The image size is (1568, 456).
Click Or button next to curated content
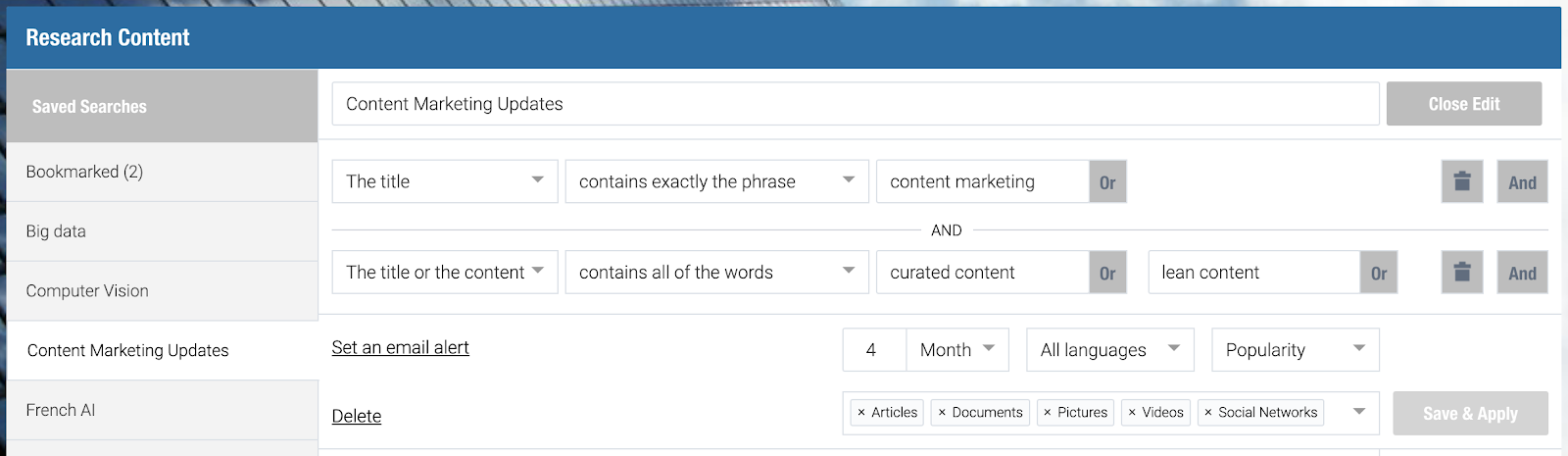[x=1107, y=274]
